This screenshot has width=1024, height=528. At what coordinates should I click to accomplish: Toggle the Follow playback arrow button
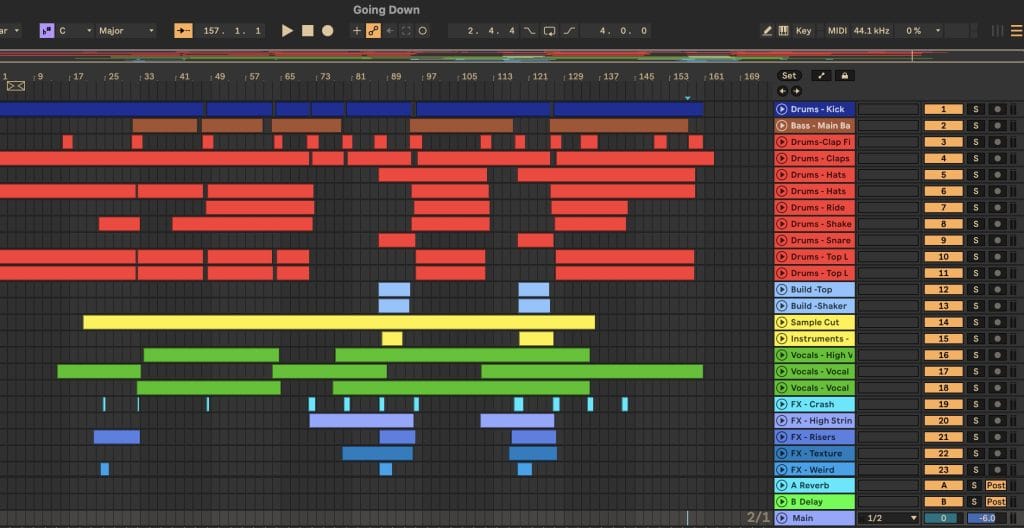(x=184, y=31)
